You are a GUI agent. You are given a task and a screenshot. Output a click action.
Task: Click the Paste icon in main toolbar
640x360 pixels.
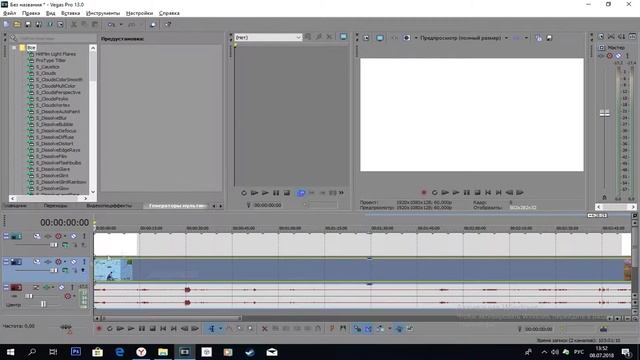(95, 24)
